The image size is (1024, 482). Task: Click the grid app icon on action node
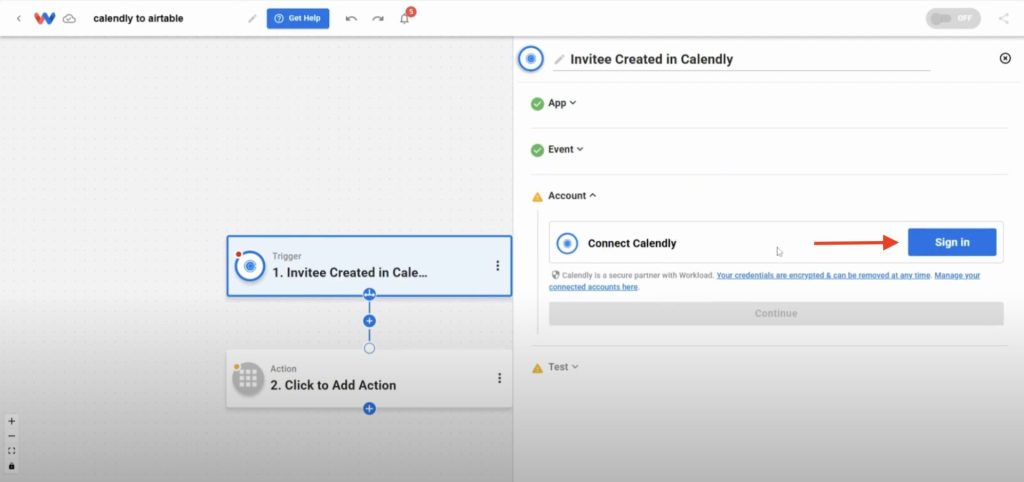click(248, 379)
